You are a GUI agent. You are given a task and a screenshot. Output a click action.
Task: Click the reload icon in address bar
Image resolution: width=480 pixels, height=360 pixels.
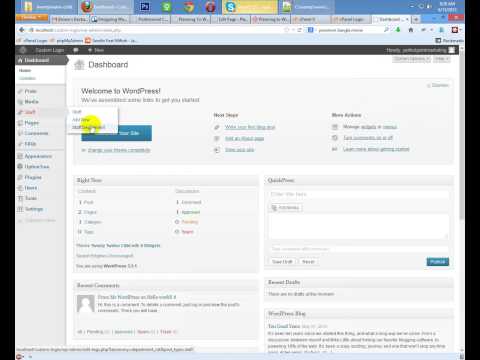[299, 30]
